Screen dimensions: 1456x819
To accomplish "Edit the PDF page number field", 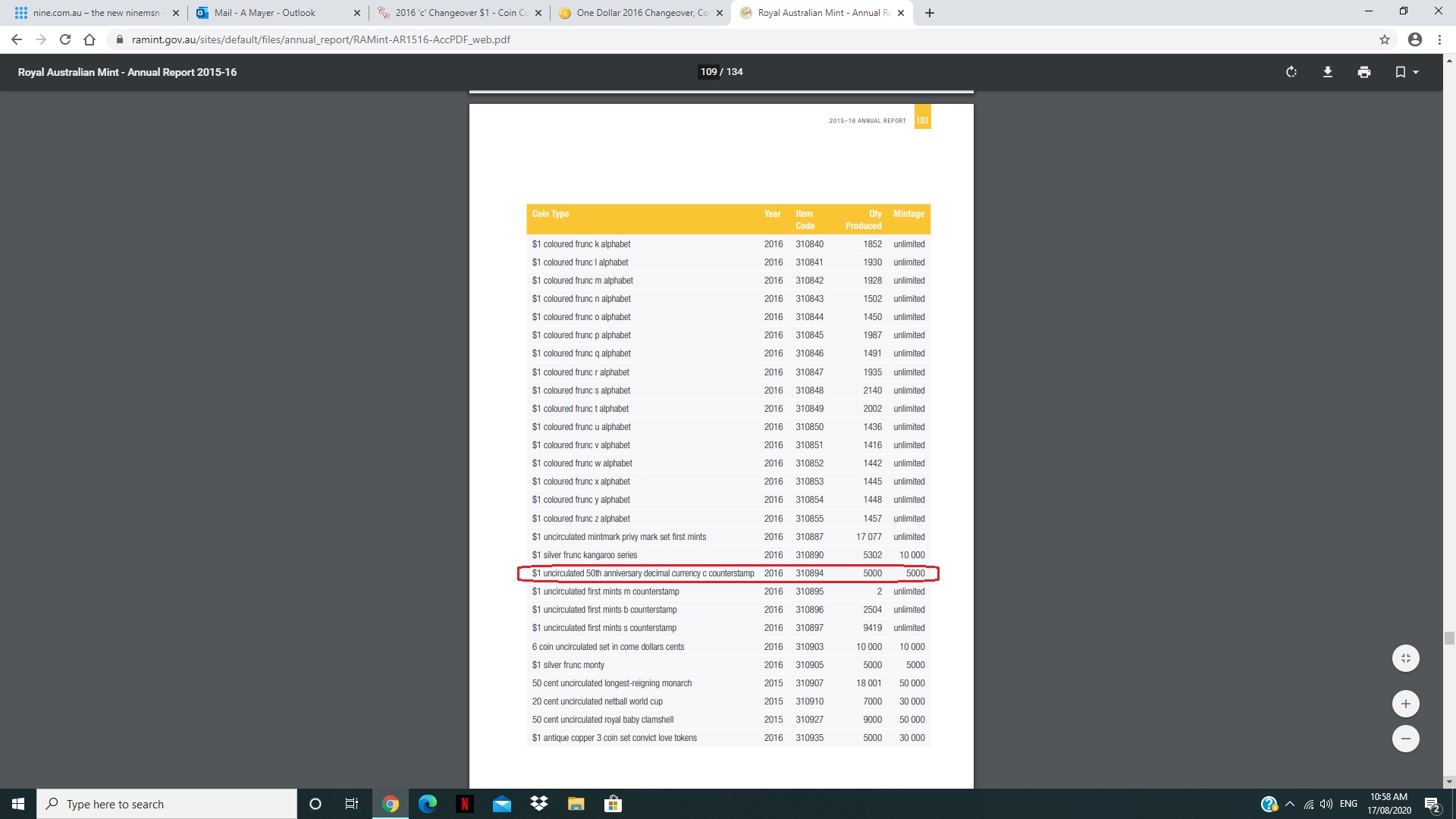I will pos(708,72).
